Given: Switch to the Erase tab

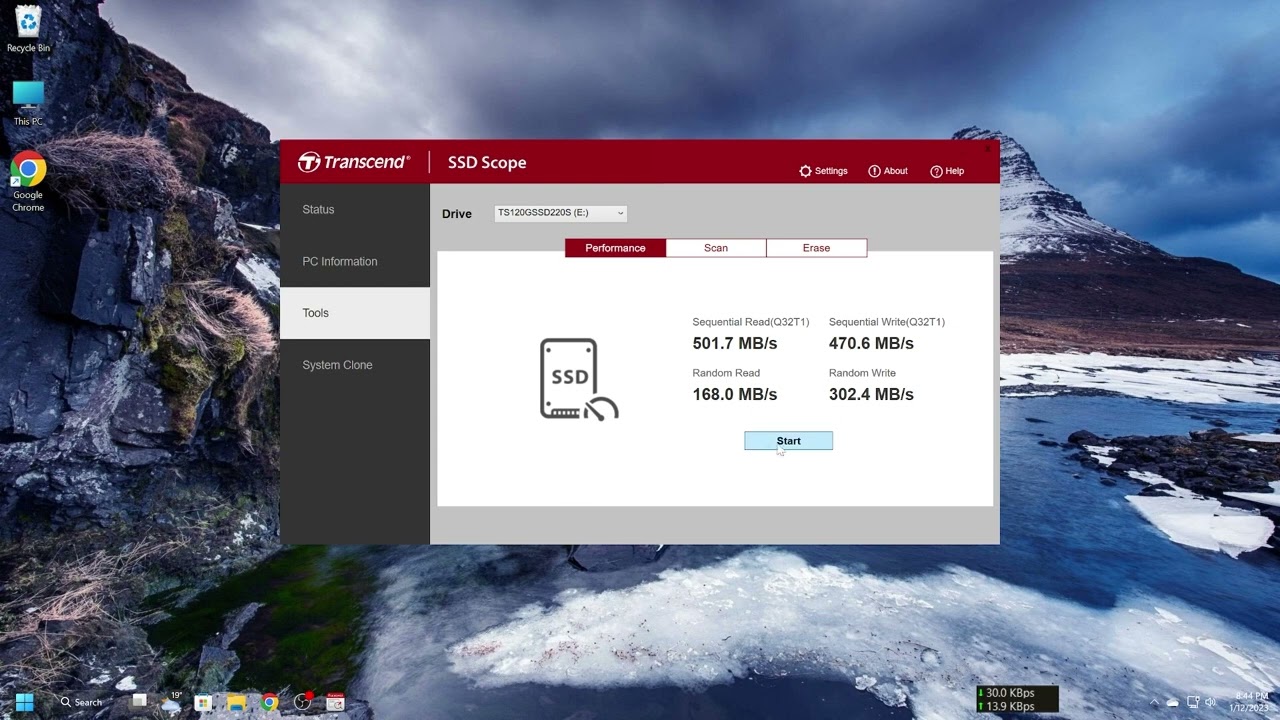Looking at the screenshot, I should [816, 248].
